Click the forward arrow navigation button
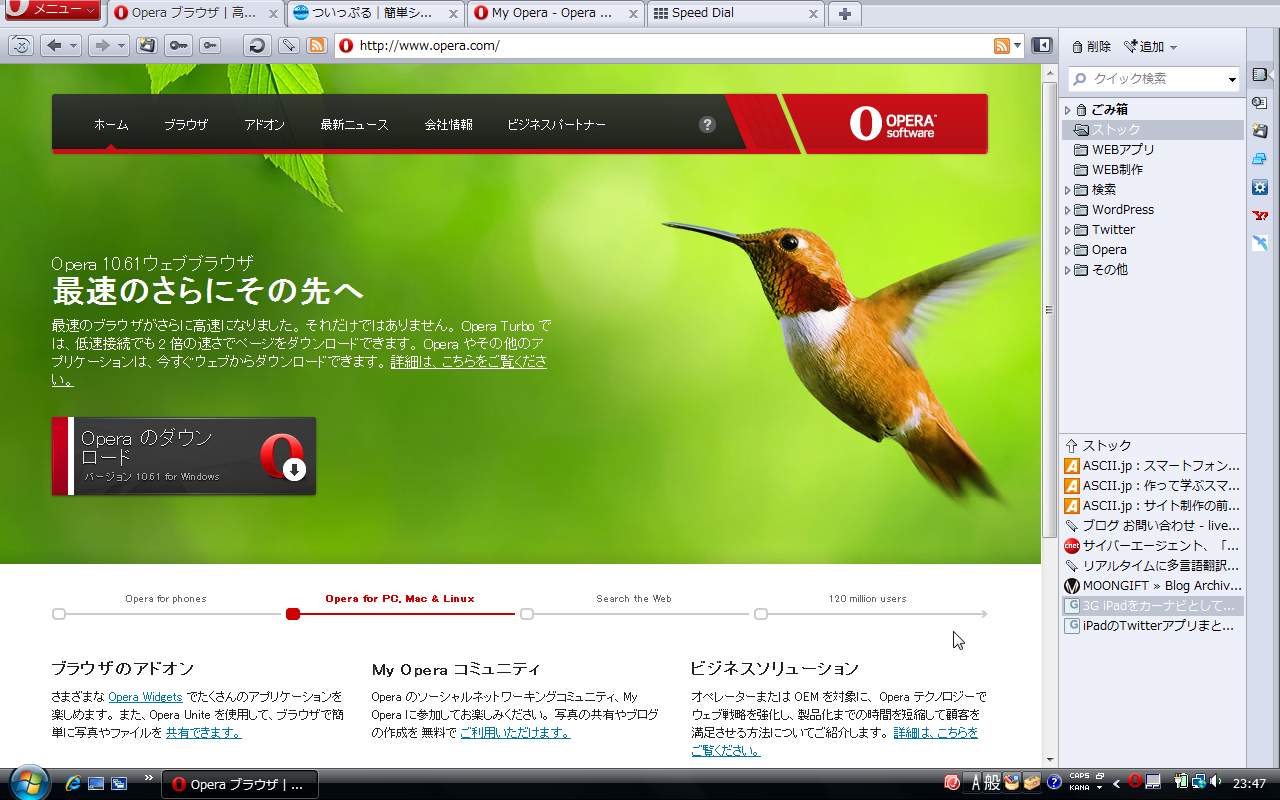Image resolution: width=1280 pixels, height=800 pixels. (102, 45)
